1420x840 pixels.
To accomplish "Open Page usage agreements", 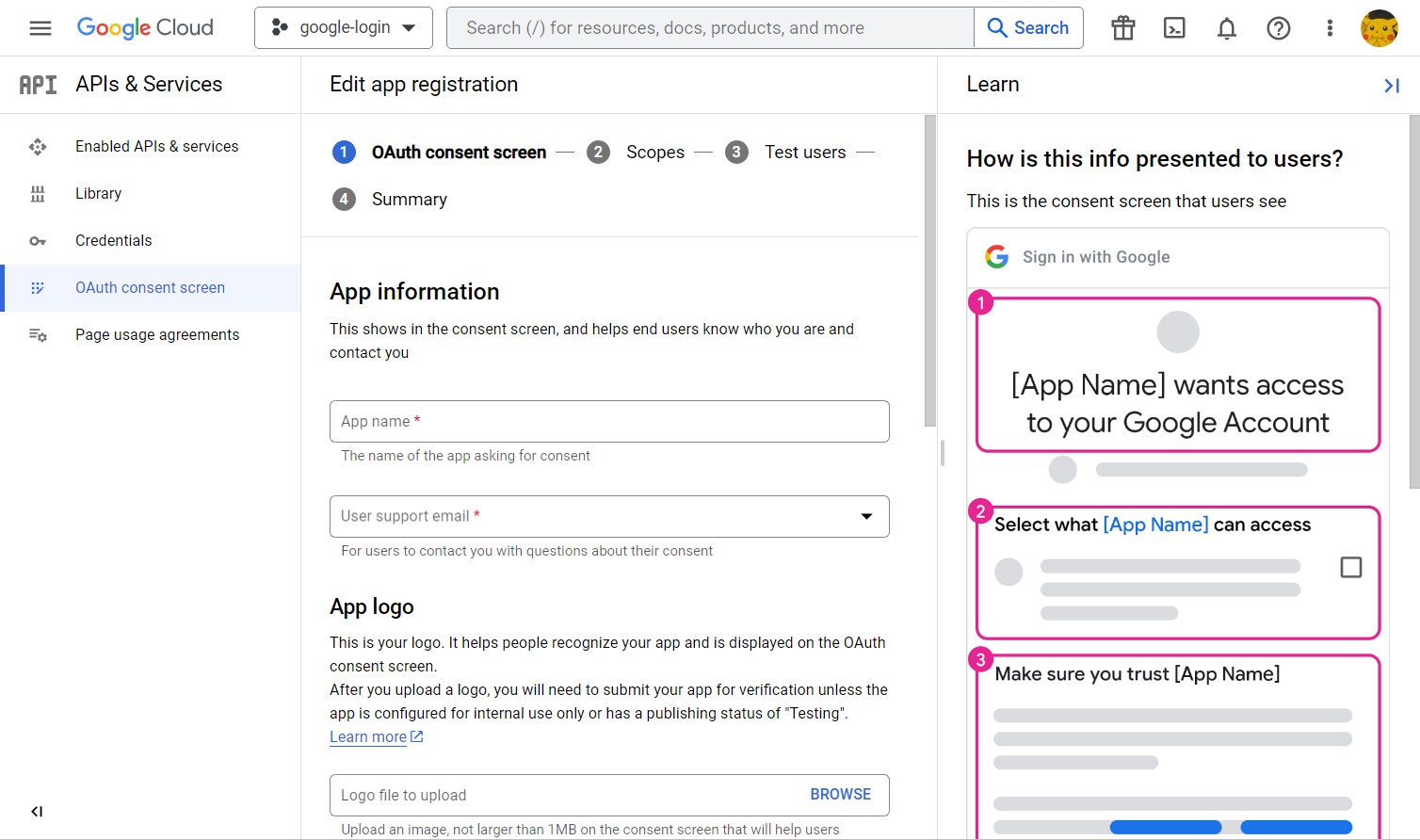I will [x=151, y=335].
